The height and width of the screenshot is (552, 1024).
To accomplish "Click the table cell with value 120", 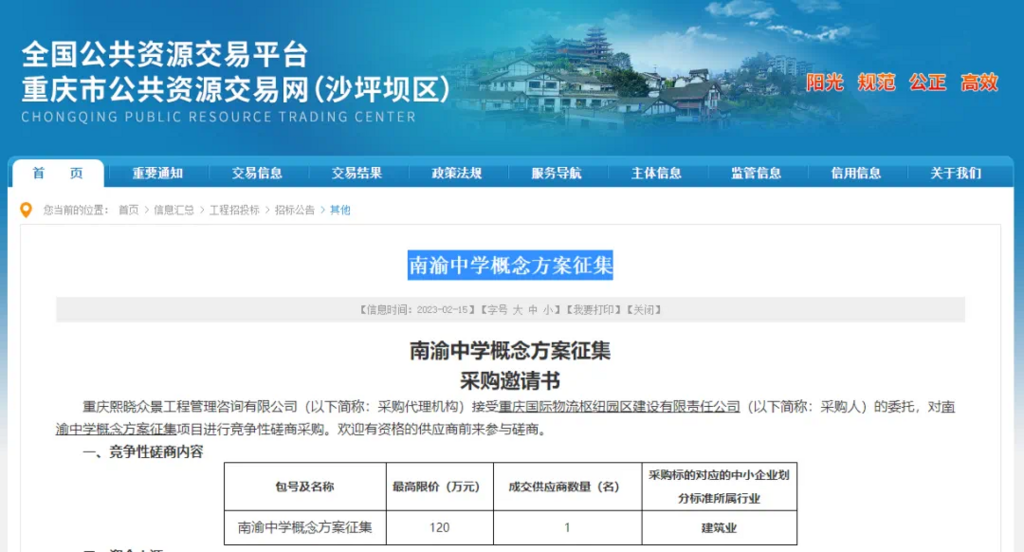I will [x=440, y=527].
